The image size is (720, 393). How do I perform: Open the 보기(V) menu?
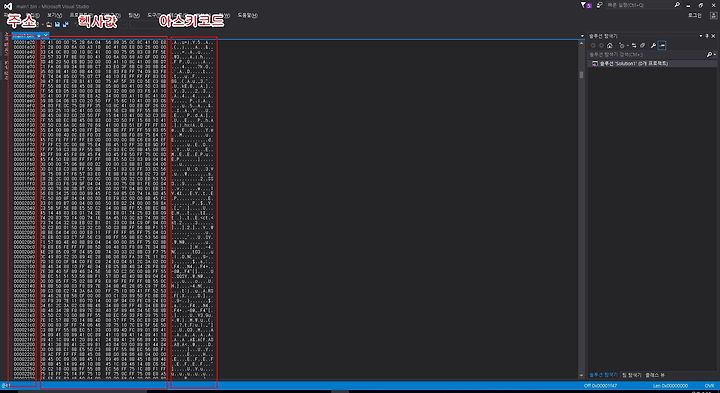click(x=54, y=15)
